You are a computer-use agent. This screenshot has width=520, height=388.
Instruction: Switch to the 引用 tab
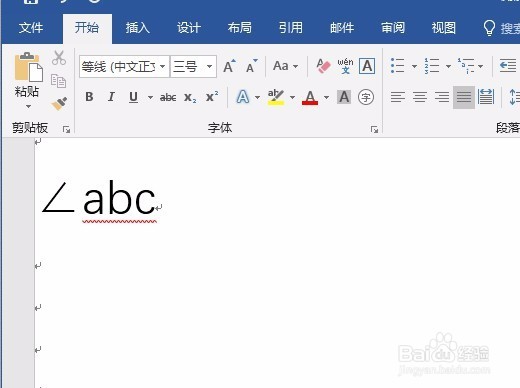pyautogui.click(x=291, y=28)
